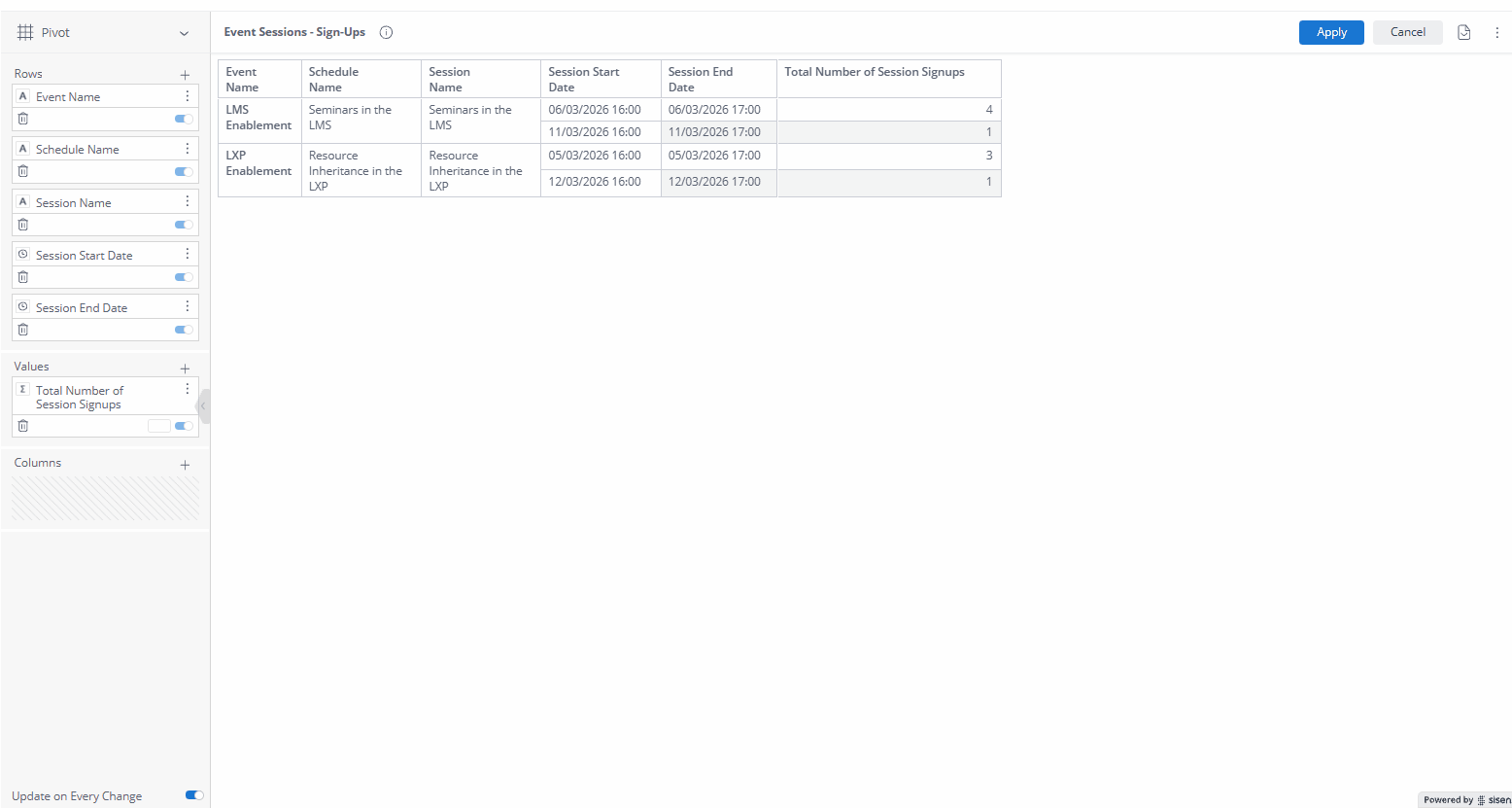
Task: Add a new column with the Columns plus
Action: 185,465
